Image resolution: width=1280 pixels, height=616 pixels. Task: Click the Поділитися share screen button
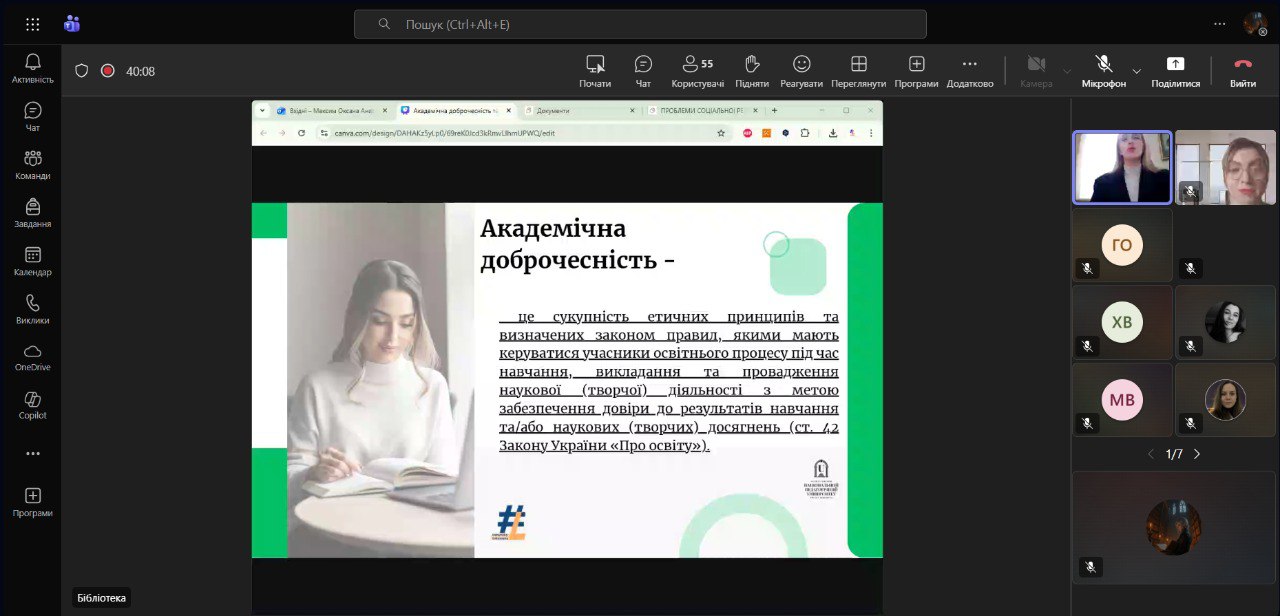1175,70
